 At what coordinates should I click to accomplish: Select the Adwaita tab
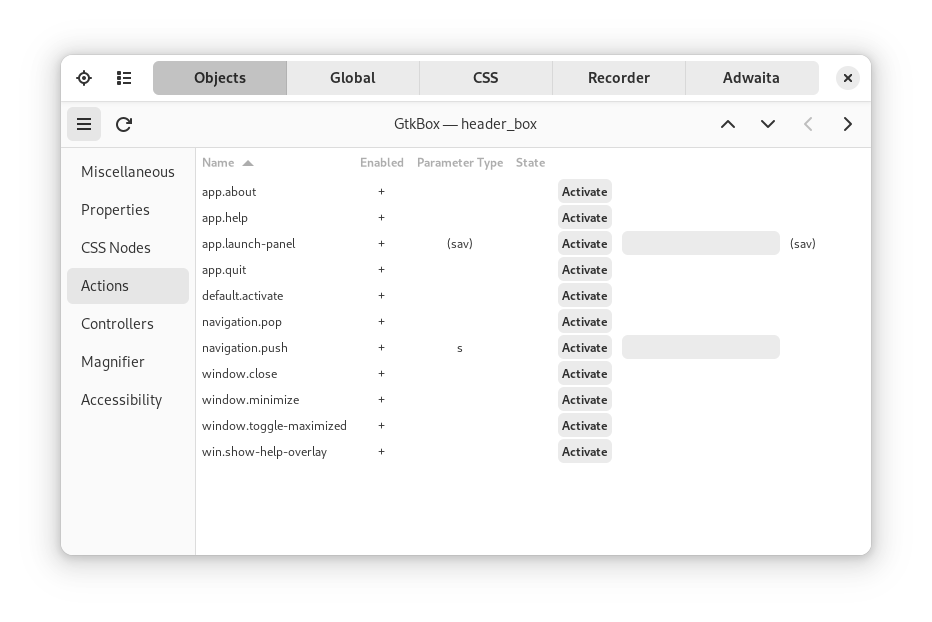coord(752,77)
